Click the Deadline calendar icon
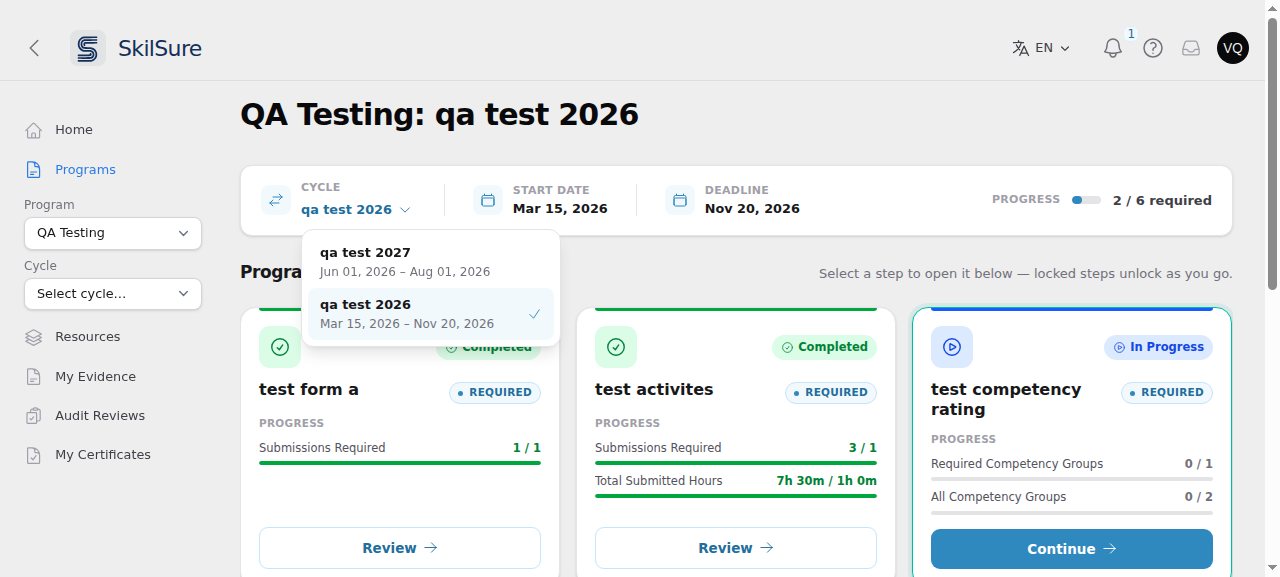 680,200
